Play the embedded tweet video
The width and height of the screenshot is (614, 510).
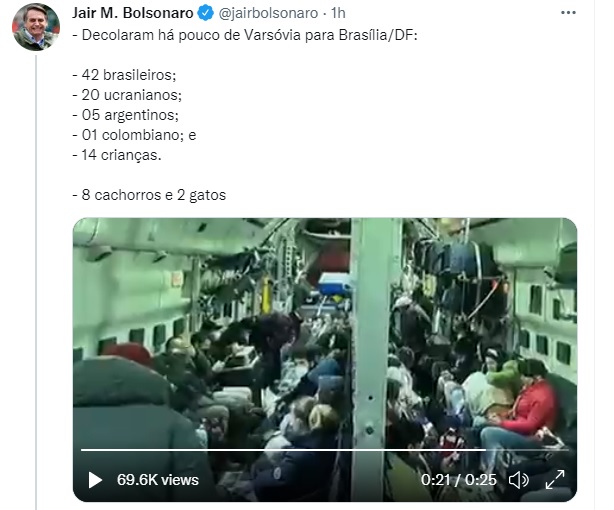tap(95, 480)
